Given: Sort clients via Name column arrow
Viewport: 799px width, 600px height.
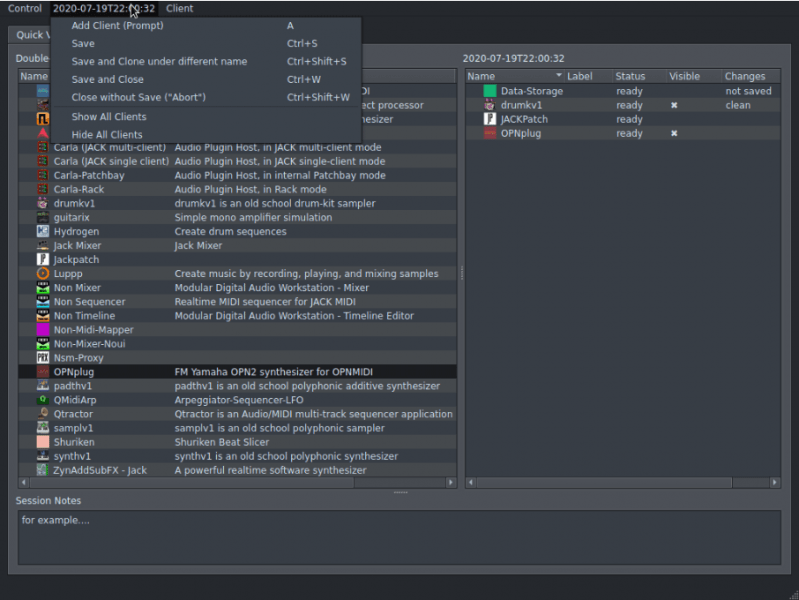Looking at the screenshot, I should coord(559,75).
